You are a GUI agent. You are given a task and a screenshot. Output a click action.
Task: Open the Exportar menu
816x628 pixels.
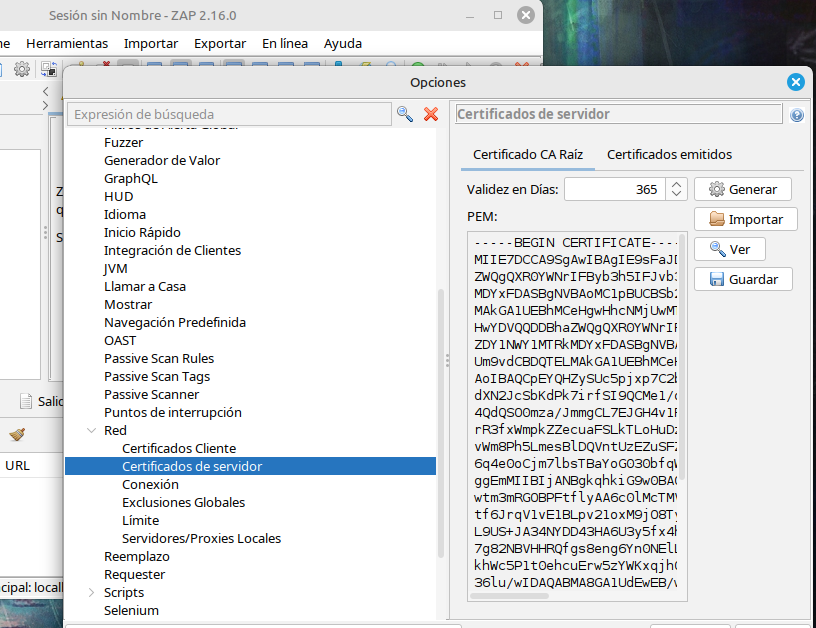220,44
